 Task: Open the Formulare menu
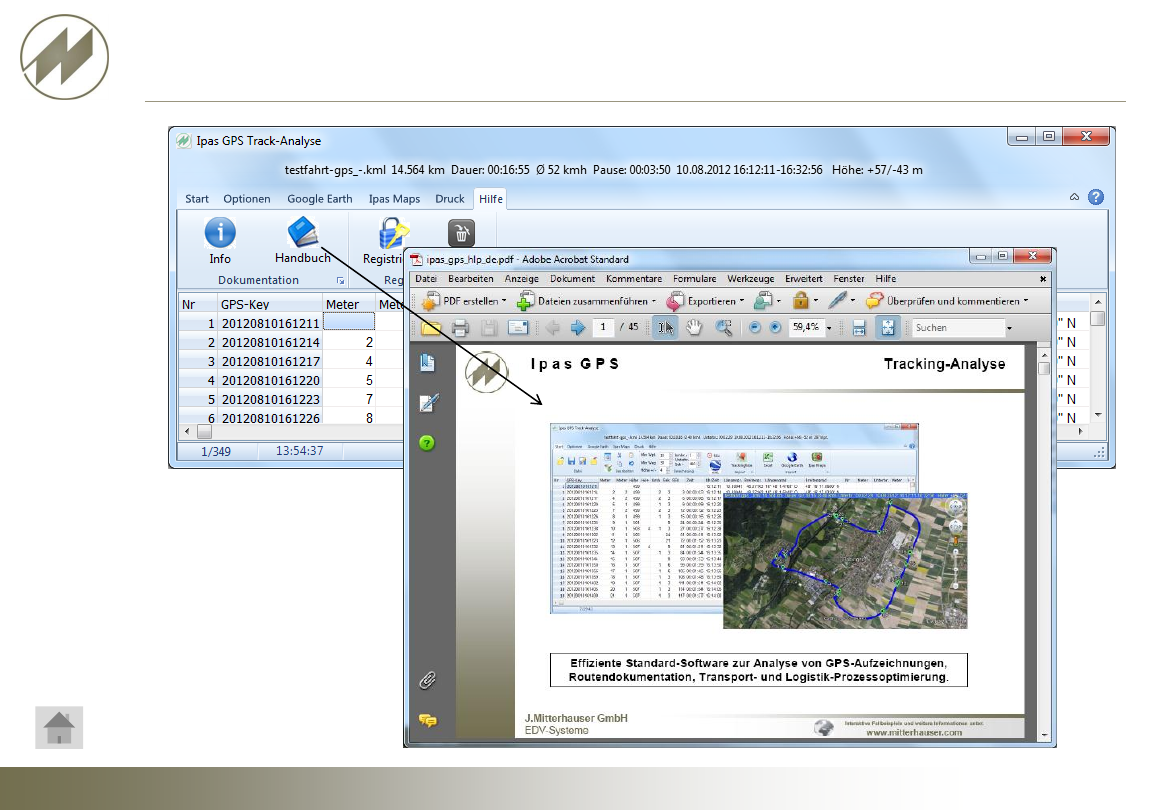click(695, 279)
